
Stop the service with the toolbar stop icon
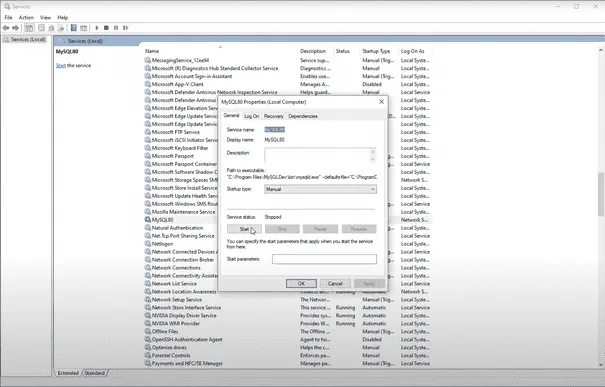point(106,28)
